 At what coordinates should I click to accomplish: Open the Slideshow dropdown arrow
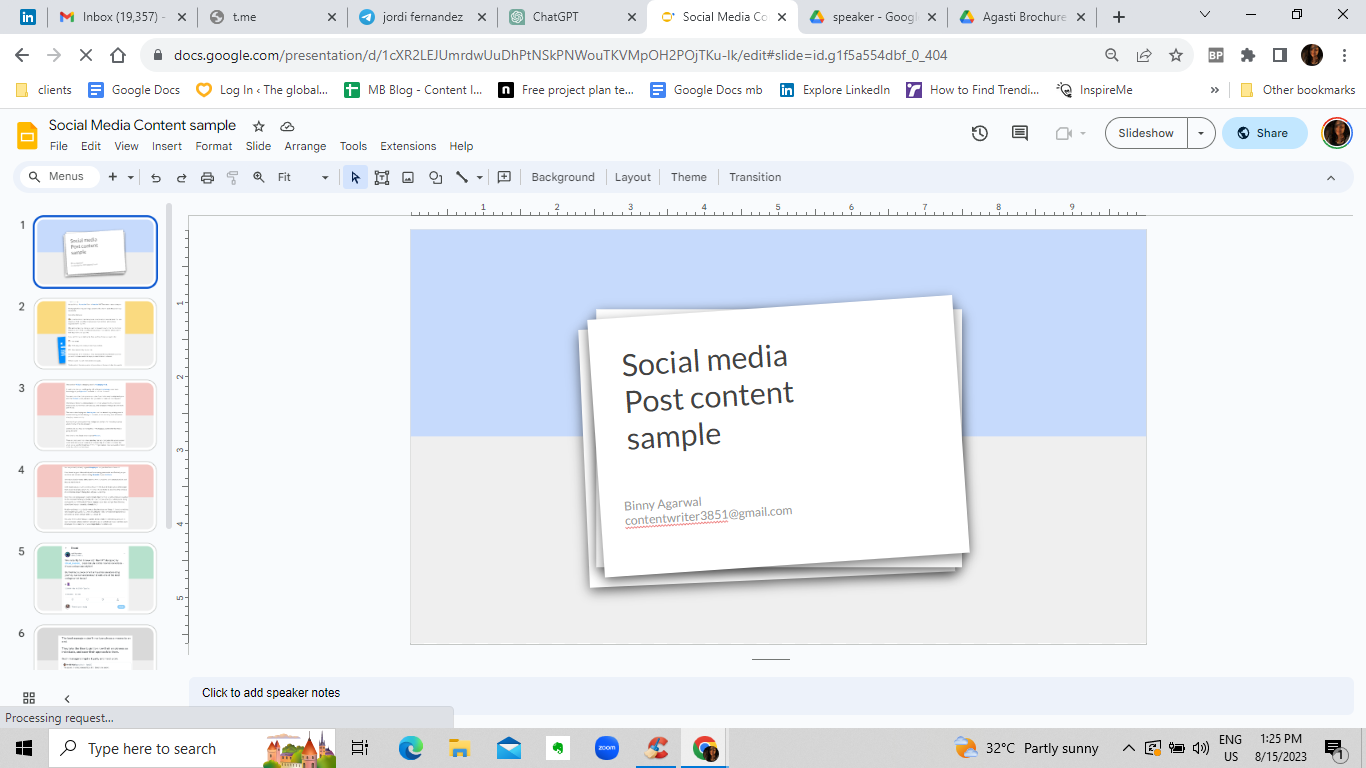pos(1201,133)
